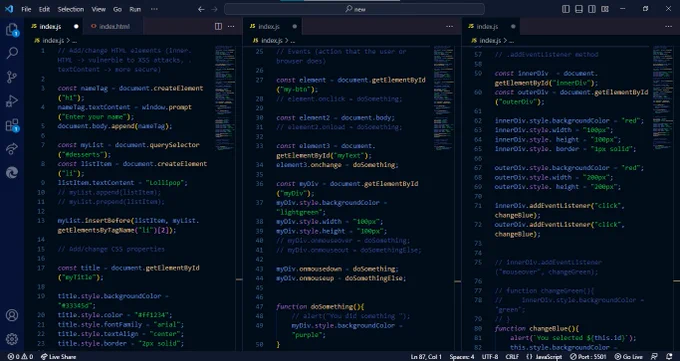Expand the middle editor breadcrumb ellipsis
The width and height of the screenshot is (680, 361).
293,41
